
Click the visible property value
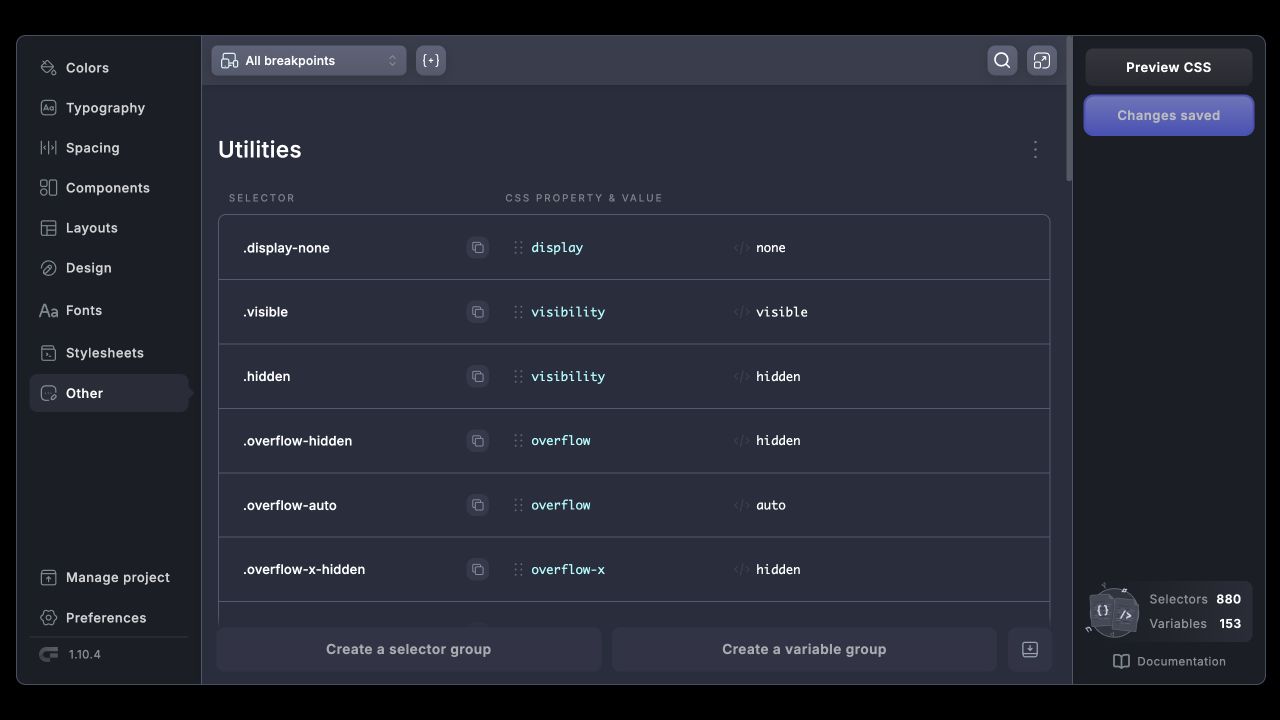click(x=782, y=312)
